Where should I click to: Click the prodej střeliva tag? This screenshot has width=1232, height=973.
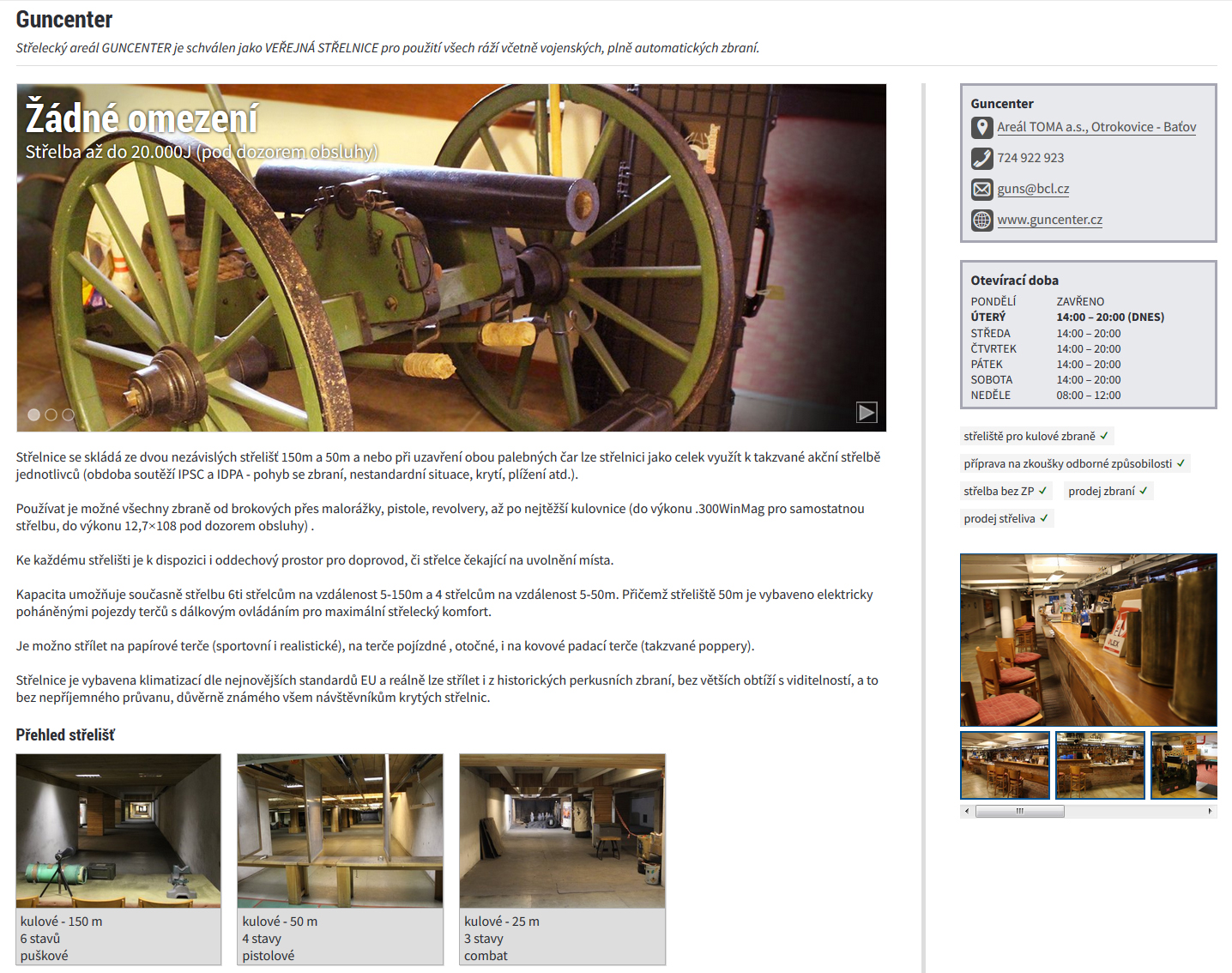tap(1006, 518)
